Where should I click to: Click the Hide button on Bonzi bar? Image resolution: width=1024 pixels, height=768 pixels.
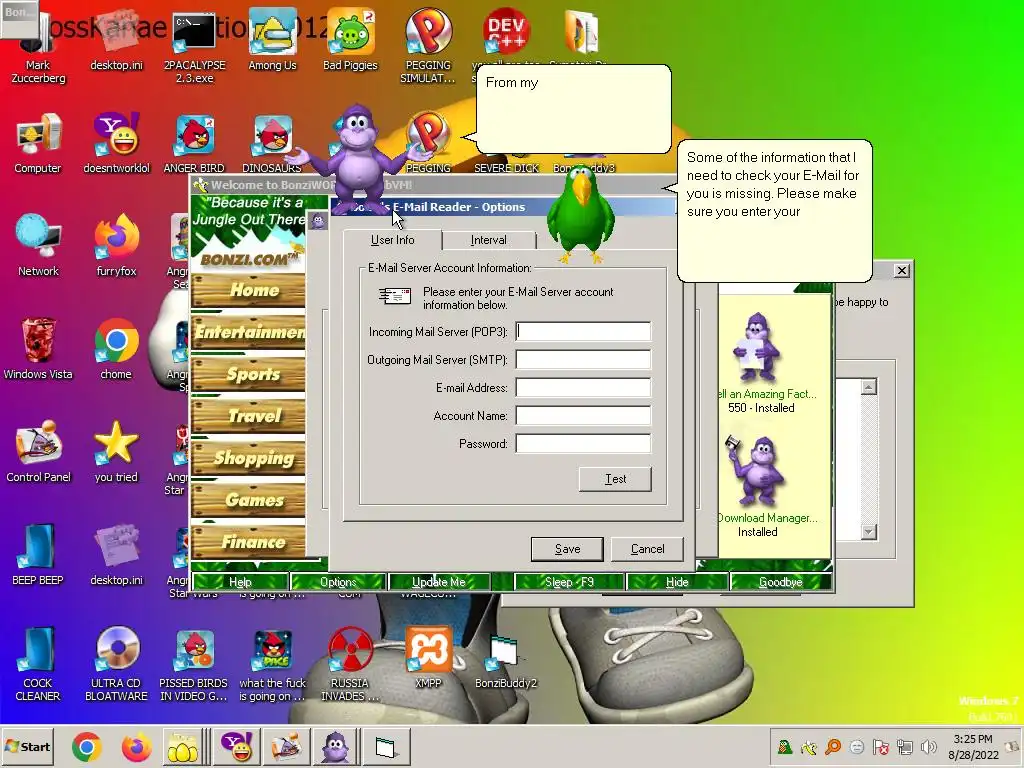tap(677, 582)
